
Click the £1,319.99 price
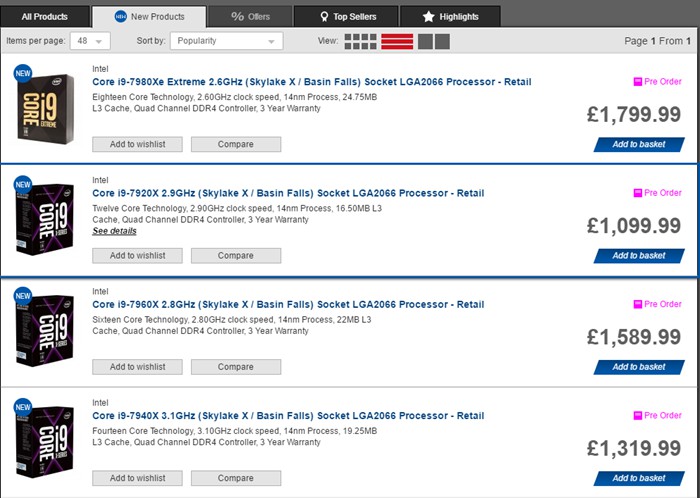[634, 448]
